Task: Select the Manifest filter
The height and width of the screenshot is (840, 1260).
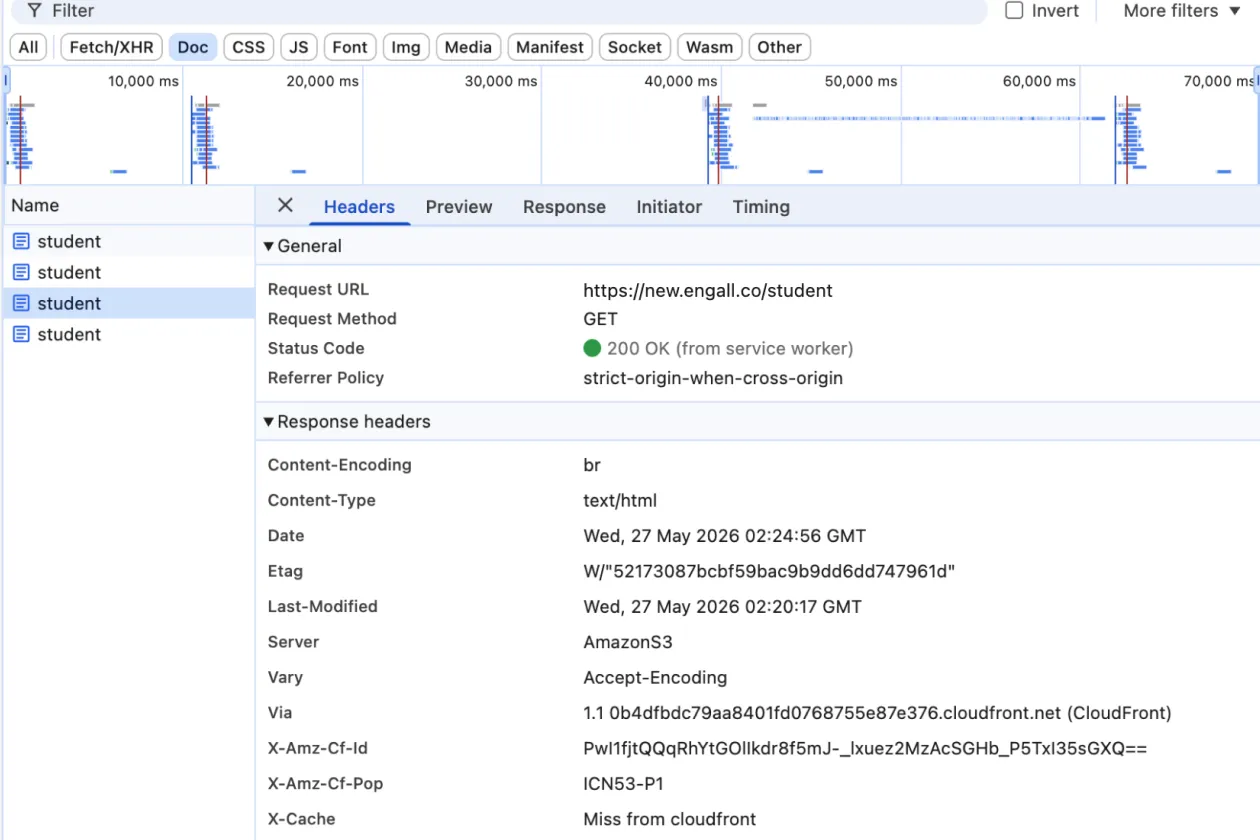Action: click(550, 47)
